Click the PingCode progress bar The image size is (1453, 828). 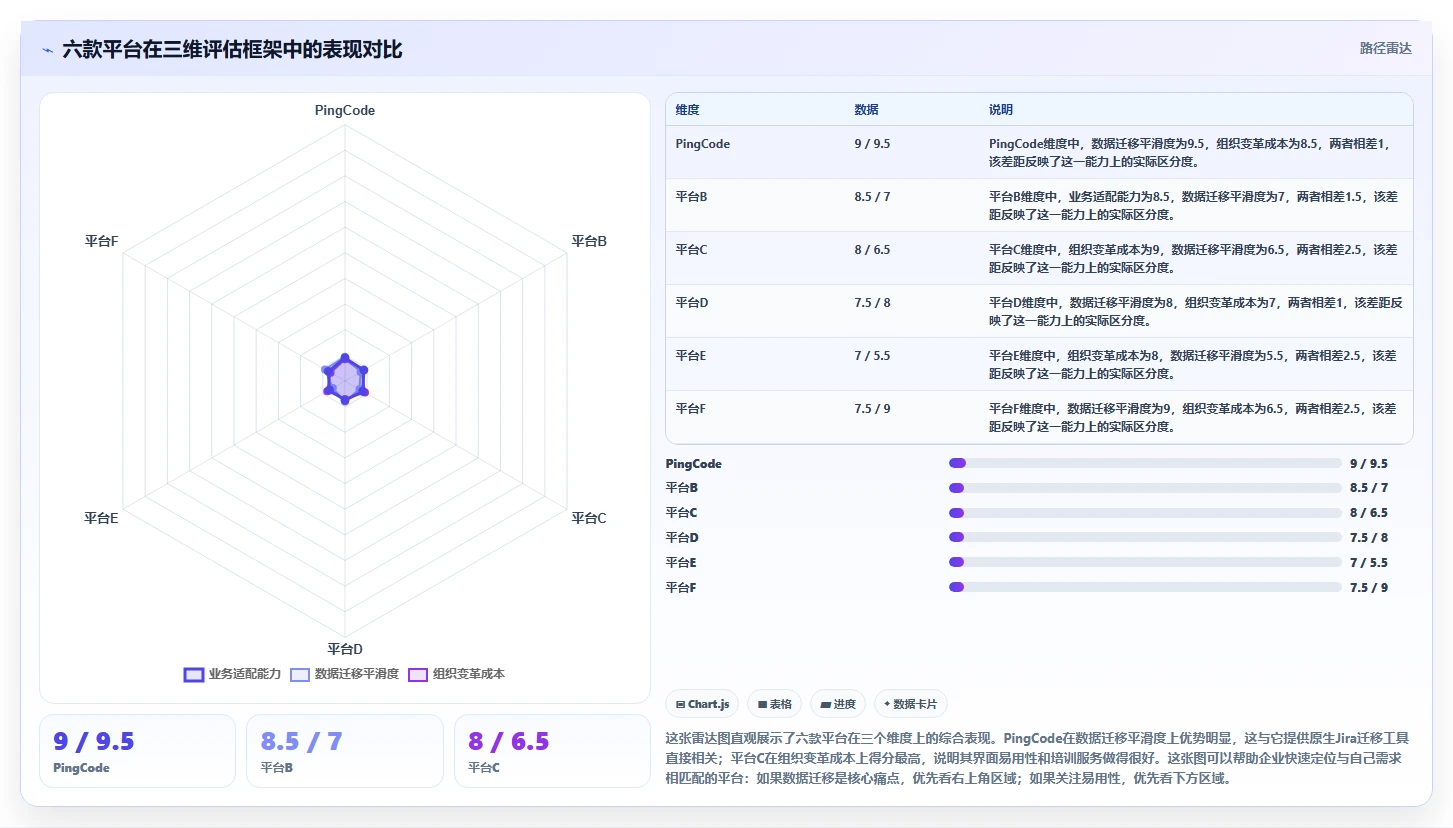[1145, 463]
